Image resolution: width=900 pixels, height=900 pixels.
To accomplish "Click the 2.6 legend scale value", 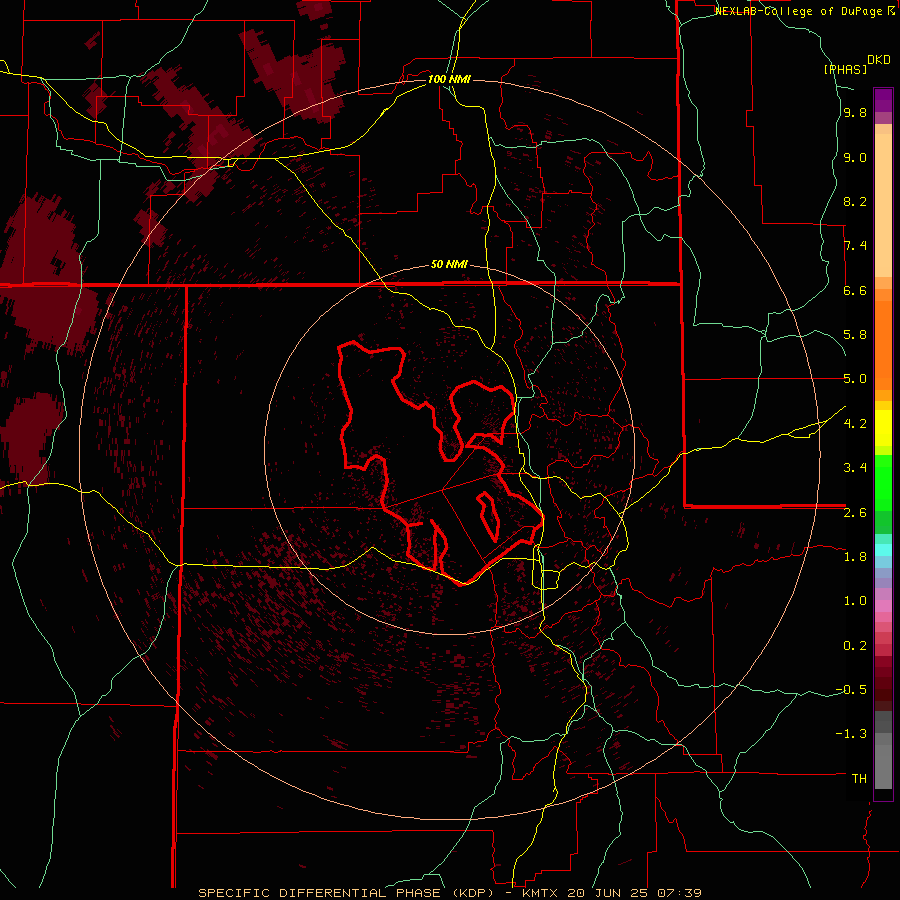I will tap(855, 513).
